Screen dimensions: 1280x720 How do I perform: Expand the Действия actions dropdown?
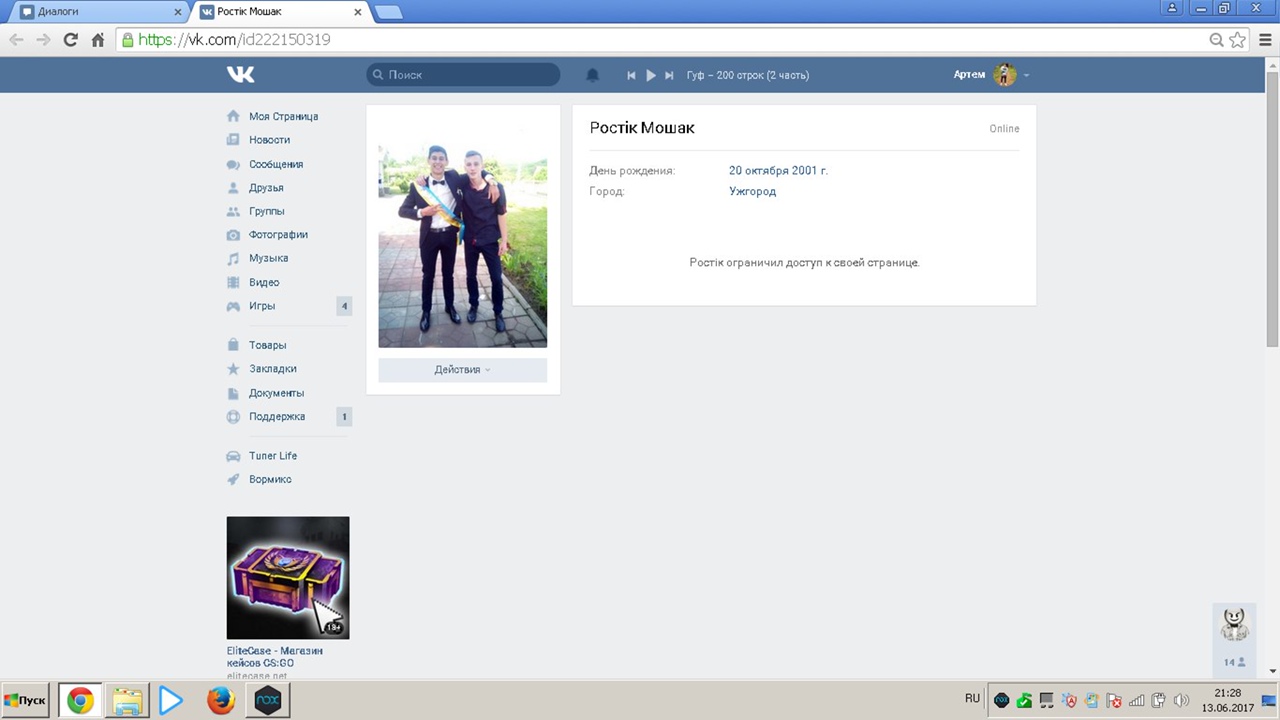click(462, 370)
